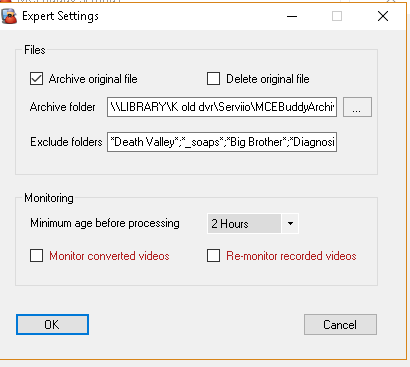The width and height of the screenshot is (410, 367).
Task: Click the Expert Settings title bar text
Action: pyautogui.click(x=60, y=16)
